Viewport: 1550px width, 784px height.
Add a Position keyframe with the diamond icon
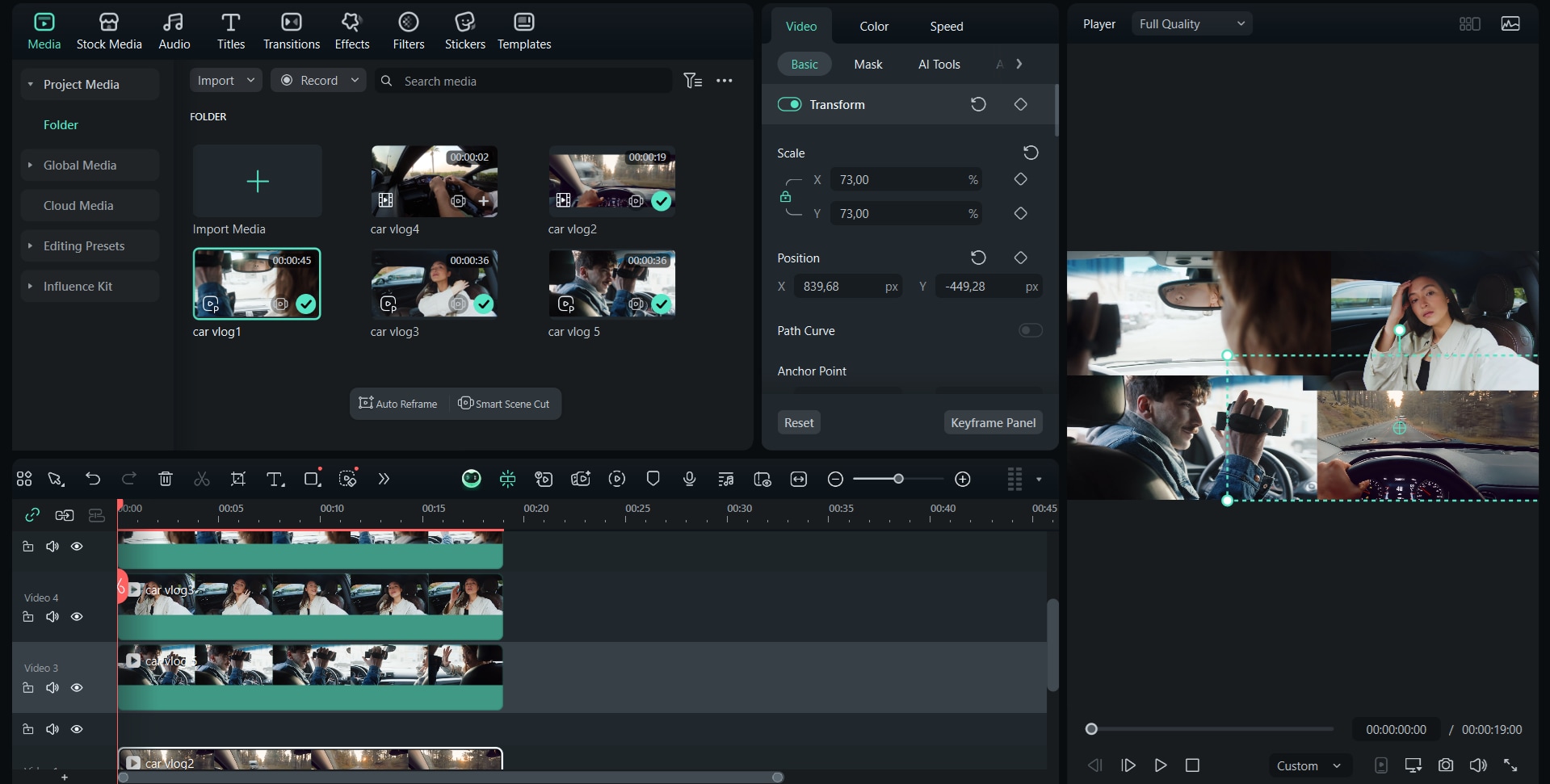click(x=1020, y=258)
